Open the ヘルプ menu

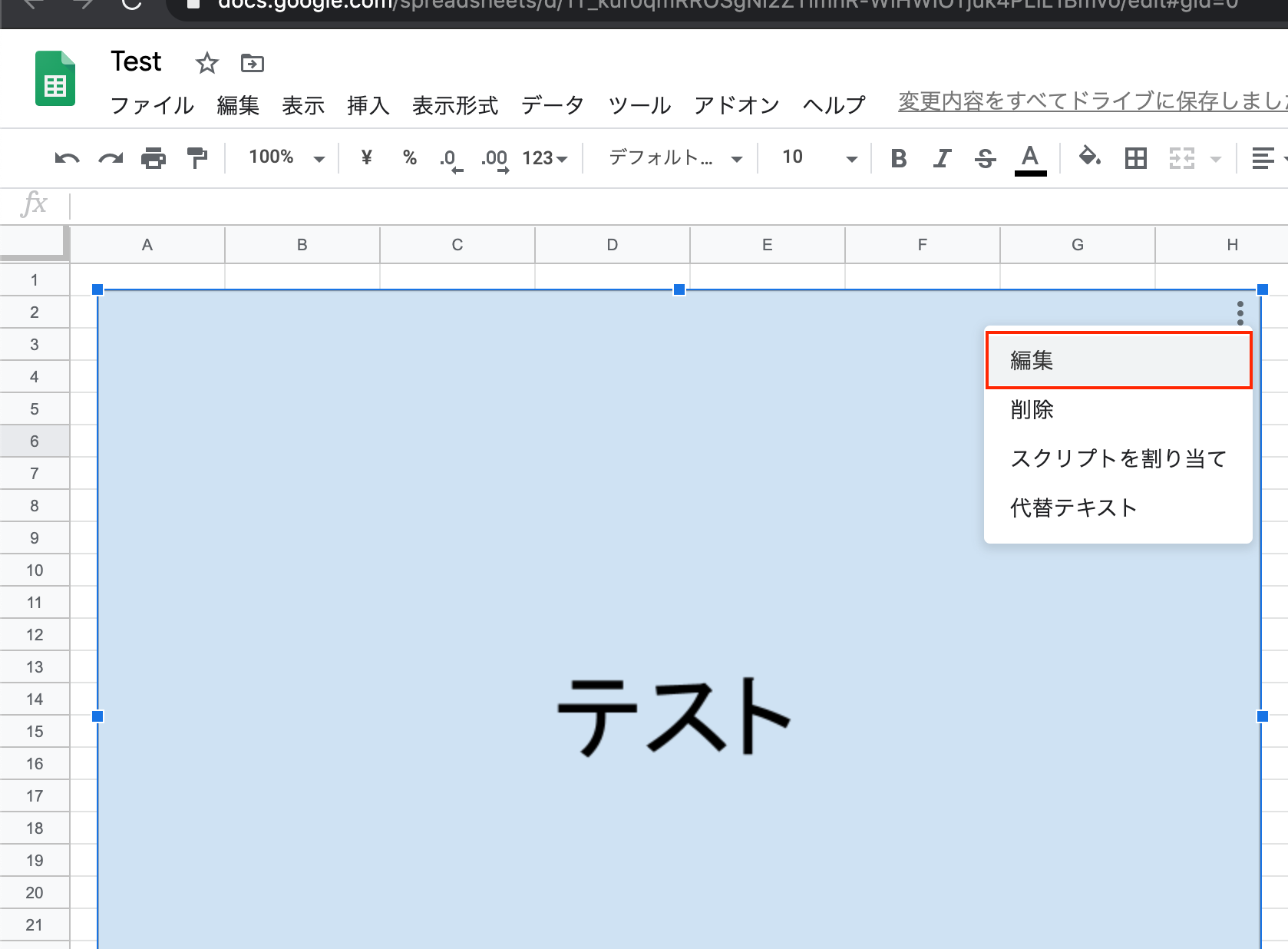[x=834, y=105]
